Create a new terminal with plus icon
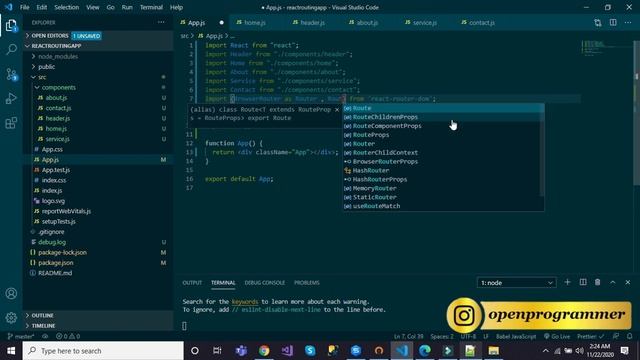Image resolution: width=640 pixels, height=360 pixels. click(x=567, y=282)
